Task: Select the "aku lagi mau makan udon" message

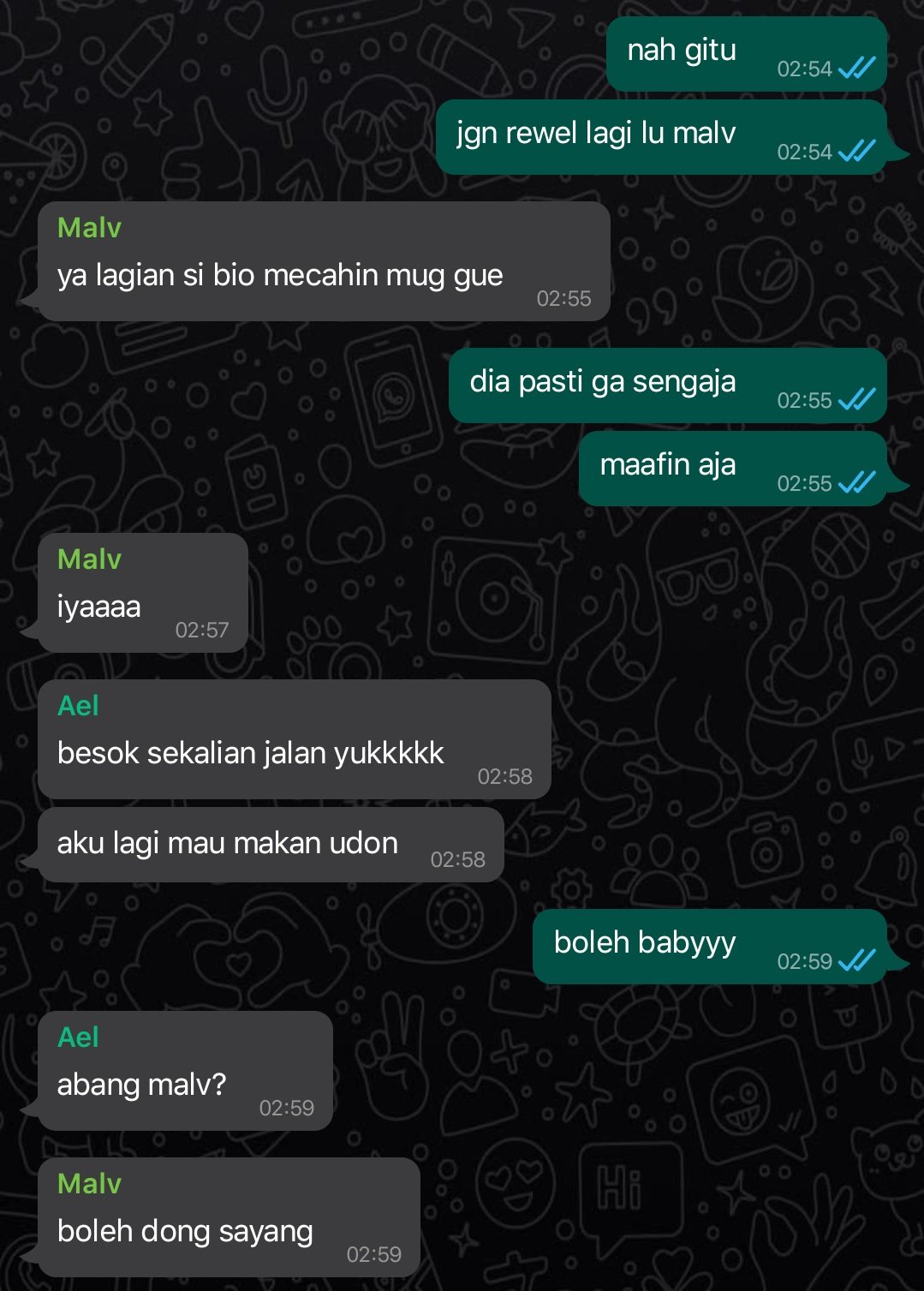Action: click(x=271, y=845)
